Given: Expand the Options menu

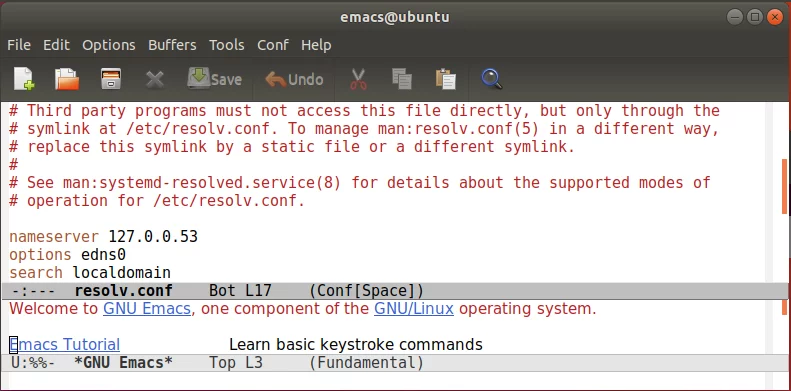Looking at the screenshot, I should 109,45.
